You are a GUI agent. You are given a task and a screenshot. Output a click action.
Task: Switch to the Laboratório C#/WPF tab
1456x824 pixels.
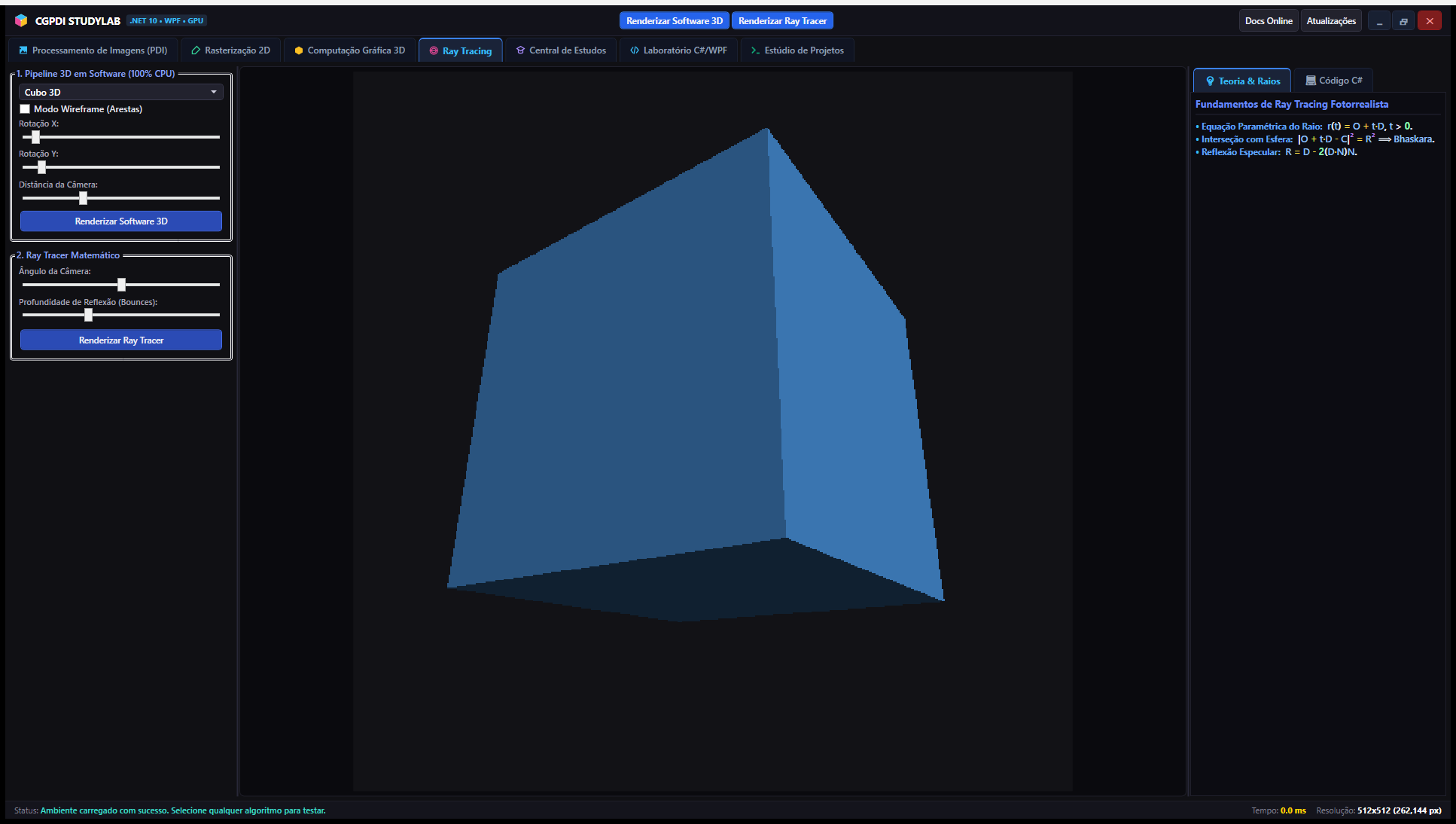[x=678, y=50]
